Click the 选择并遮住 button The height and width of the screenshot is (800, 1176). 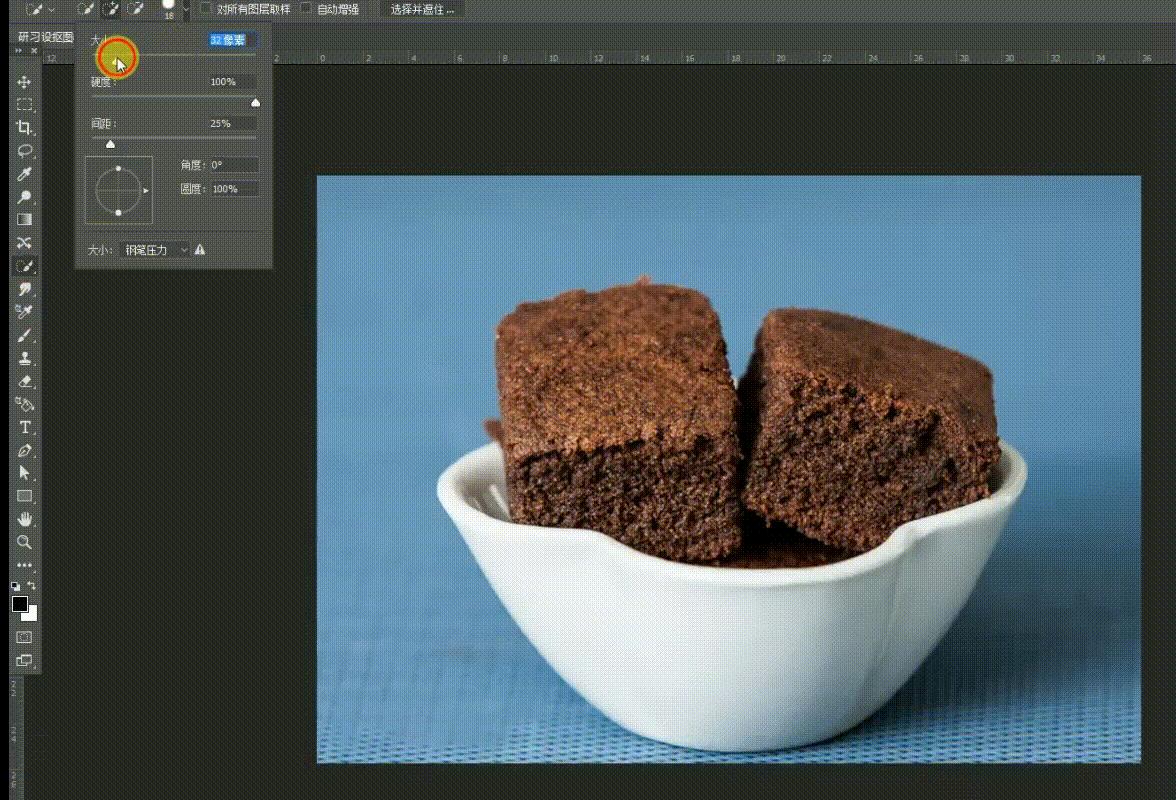tap(421, 9)
